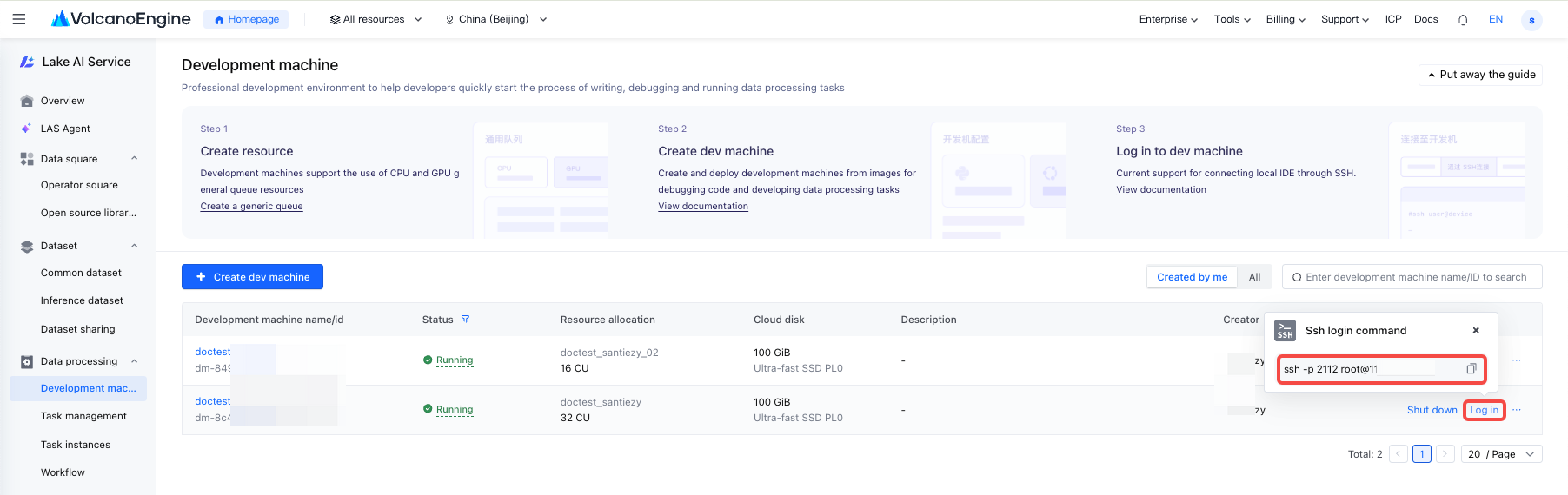Click the VolcanoEngine logo
This screenshot has height=495, width=1568.
point(121,18)
